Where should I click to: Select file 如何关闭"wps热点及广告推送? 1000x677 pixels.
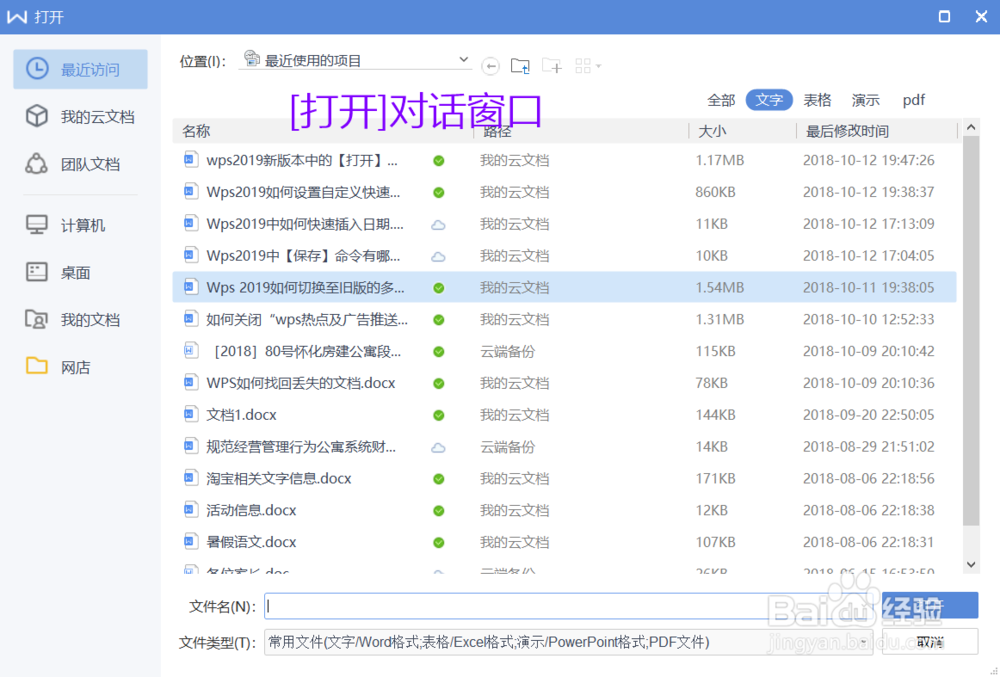point(564,319)
